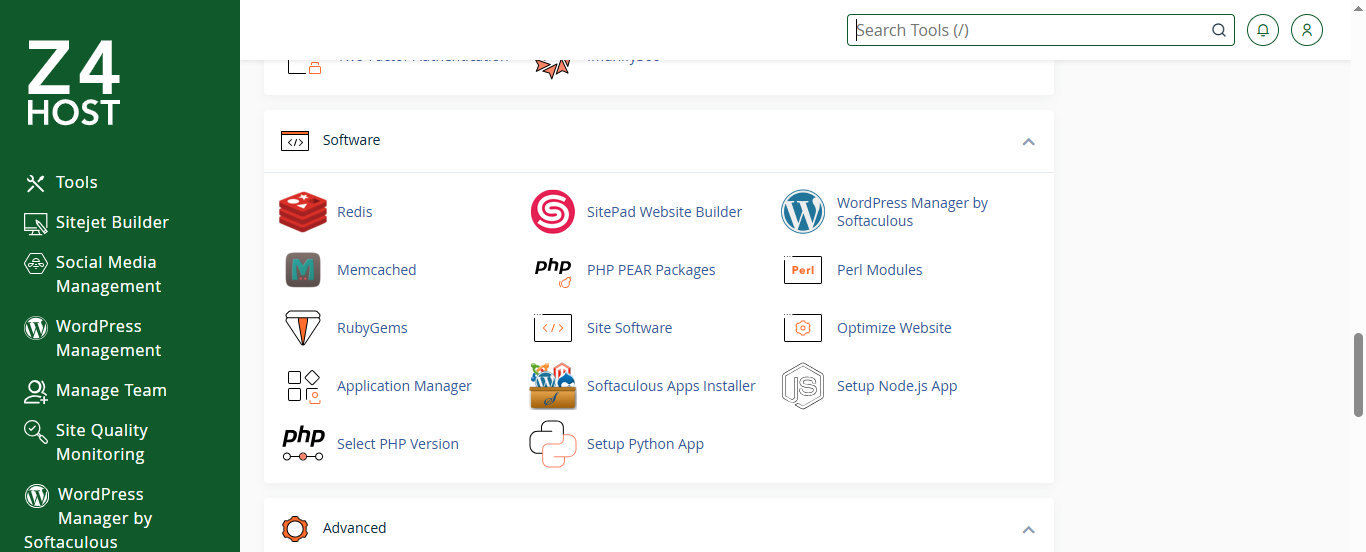The image size is (1366, 552).
Task: Click the WordPress Manager by Softaculous icon
Action: (x=803, y=212)
